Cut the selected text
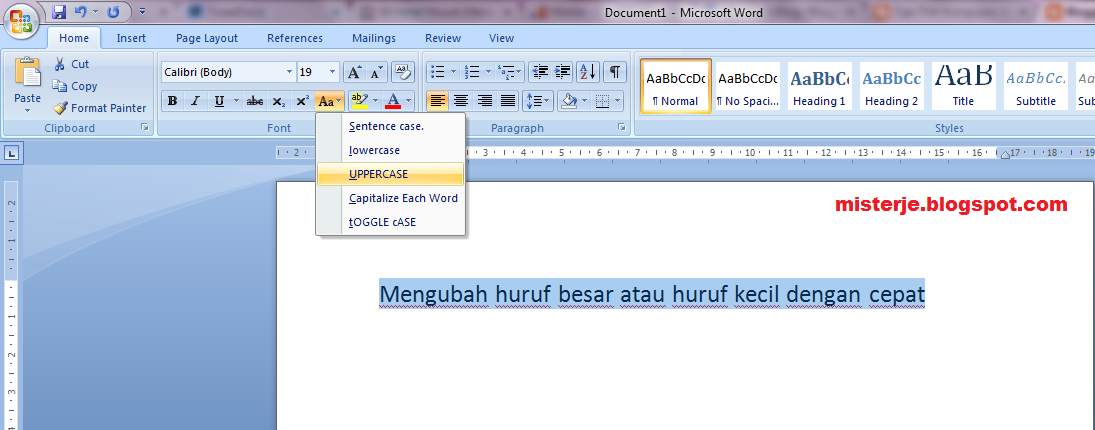This screenshot has height=430, width=1095. pyautogui.click(x=71, y=64)
